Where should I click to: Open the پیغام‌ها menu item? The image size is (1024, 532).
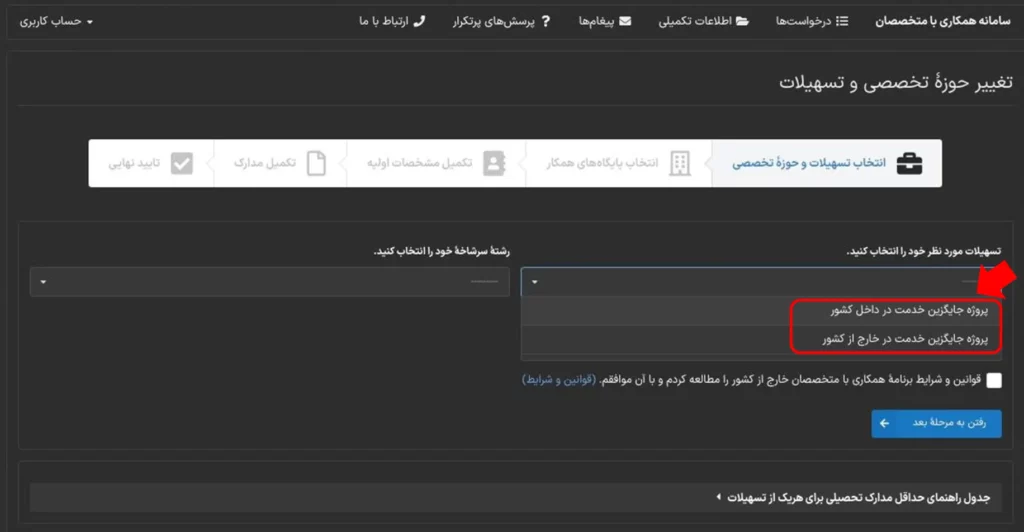[605, 21]
